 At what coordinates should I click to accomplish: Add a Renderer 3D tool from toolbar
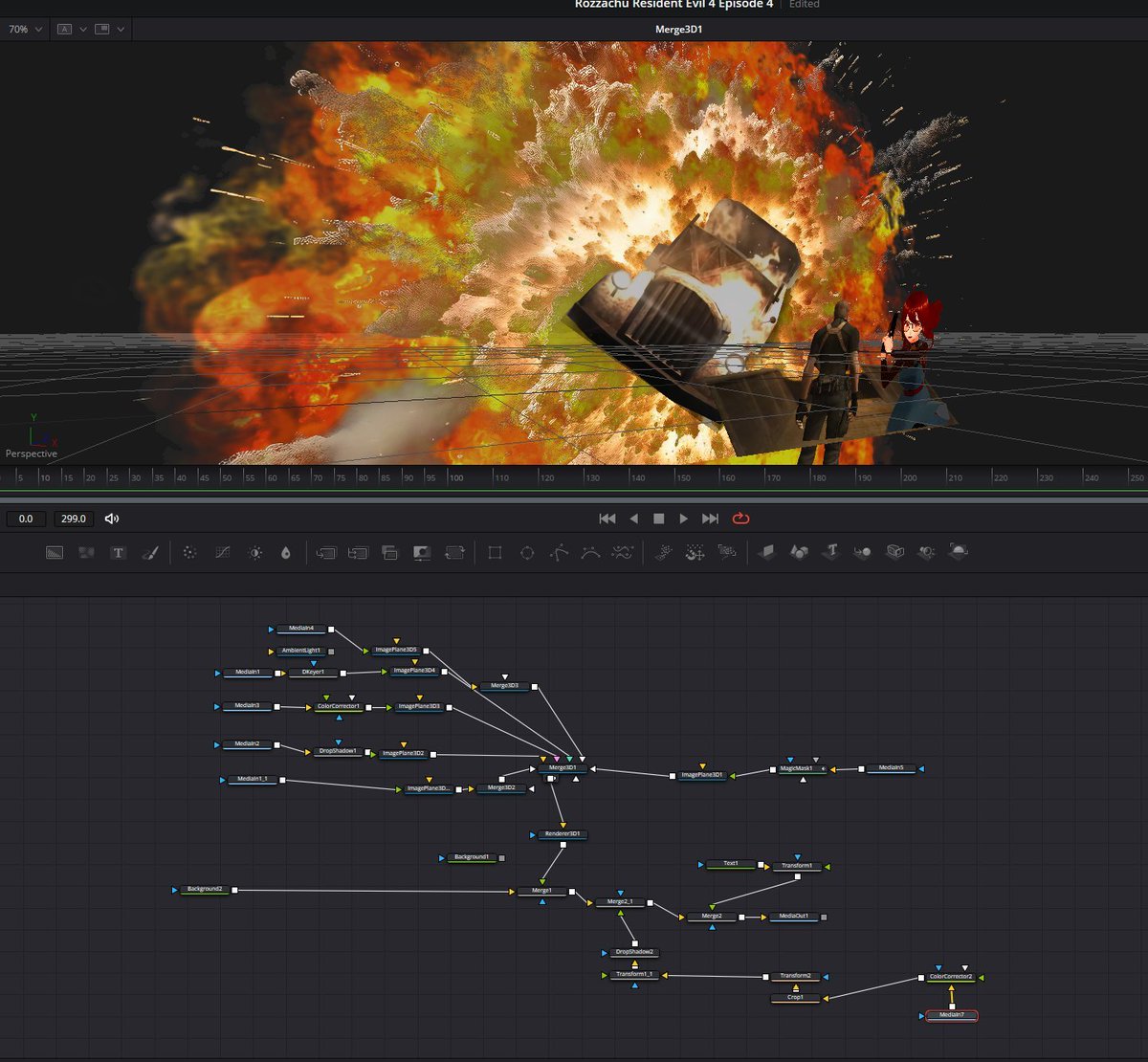point(959,552)
